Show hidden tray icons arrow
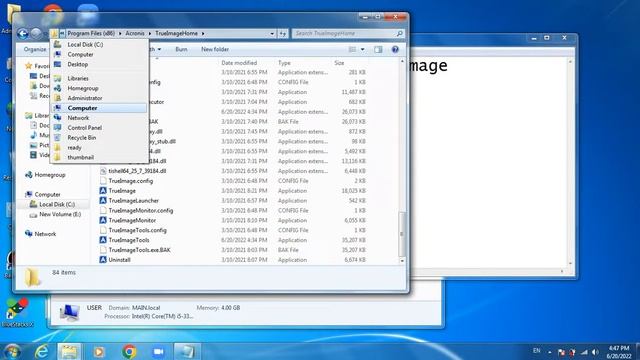 pos(550,352)
